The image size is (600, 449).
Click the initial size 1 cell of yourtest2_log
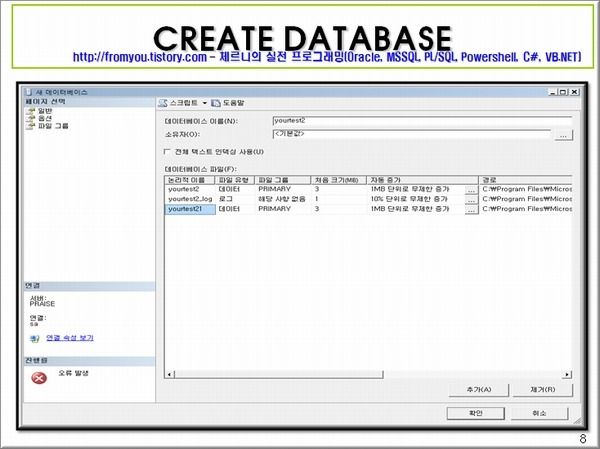pos(339,199)
